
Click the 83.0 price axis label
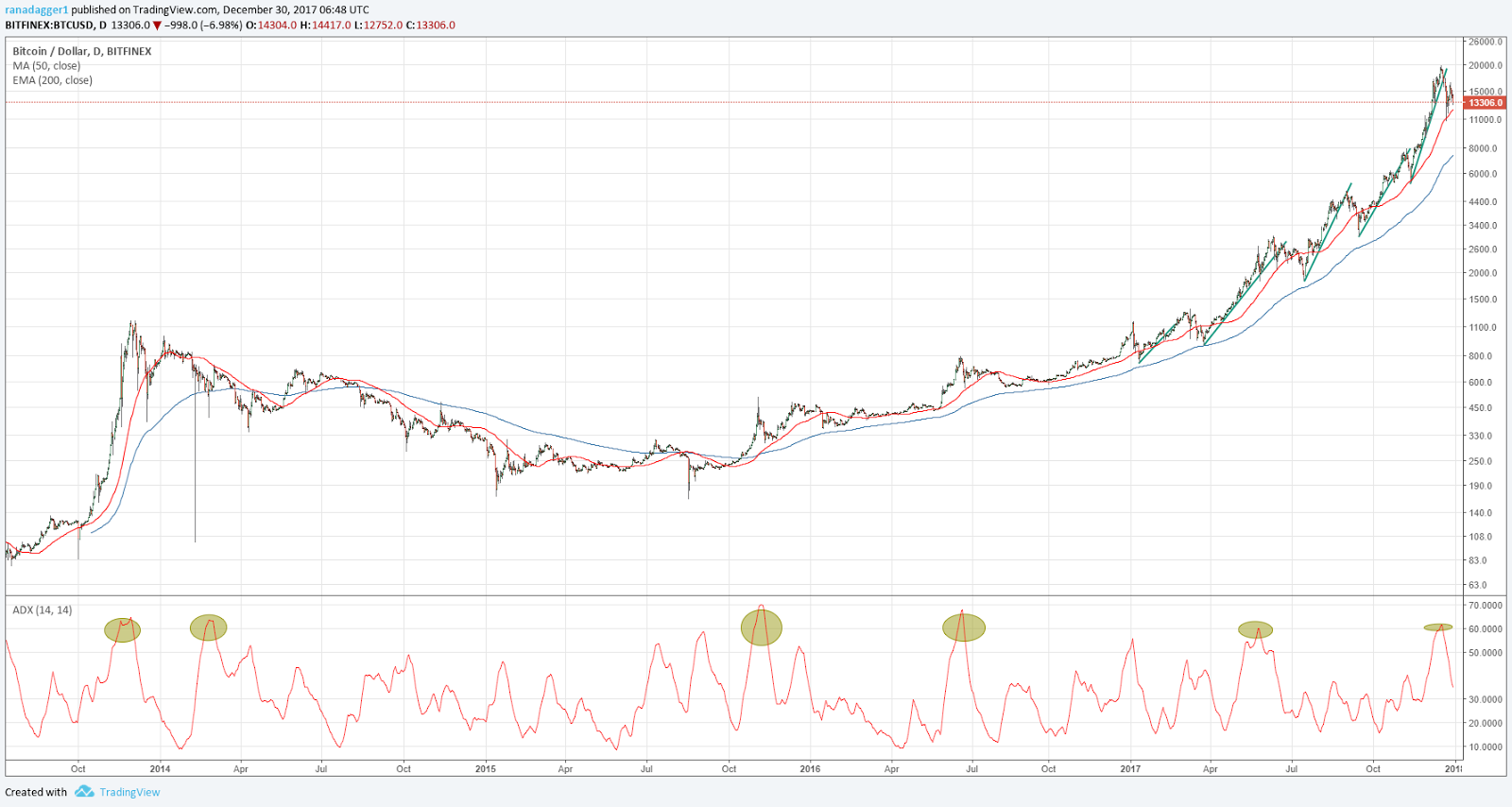click(1478, 560)
